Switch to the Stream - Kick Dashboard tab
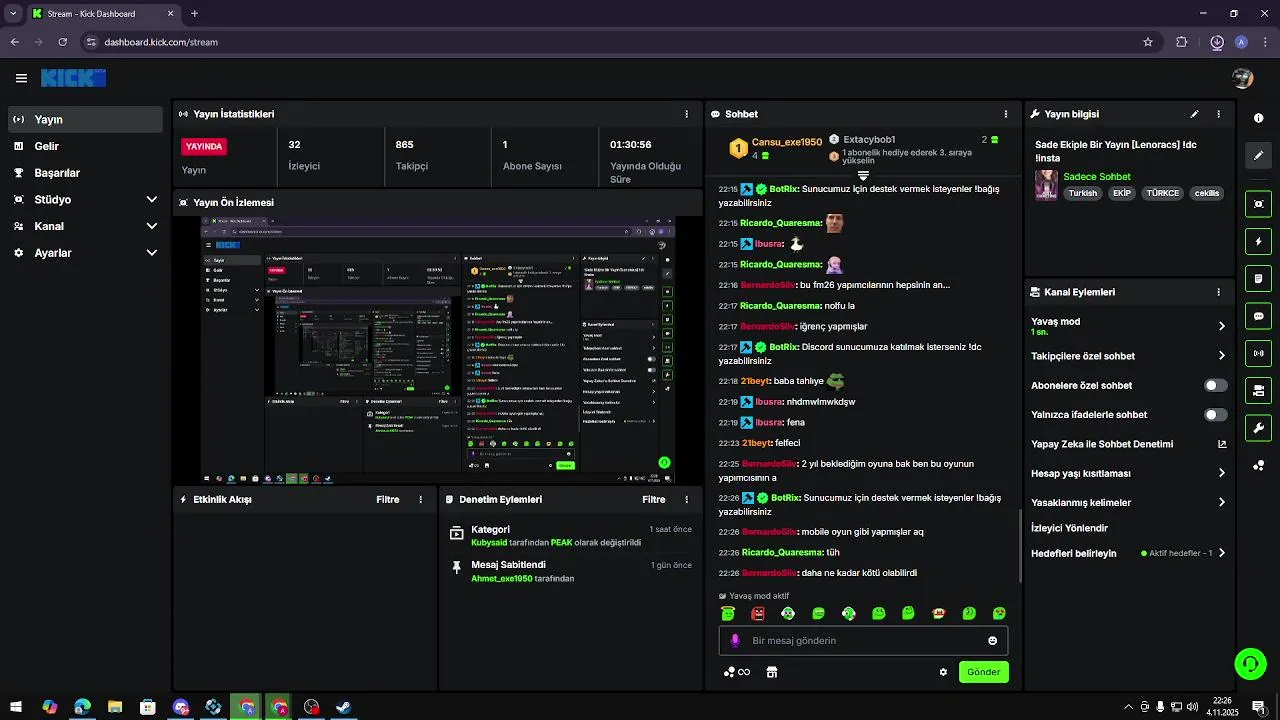Viewport: 1280px width, 720px height. point(102,14)
